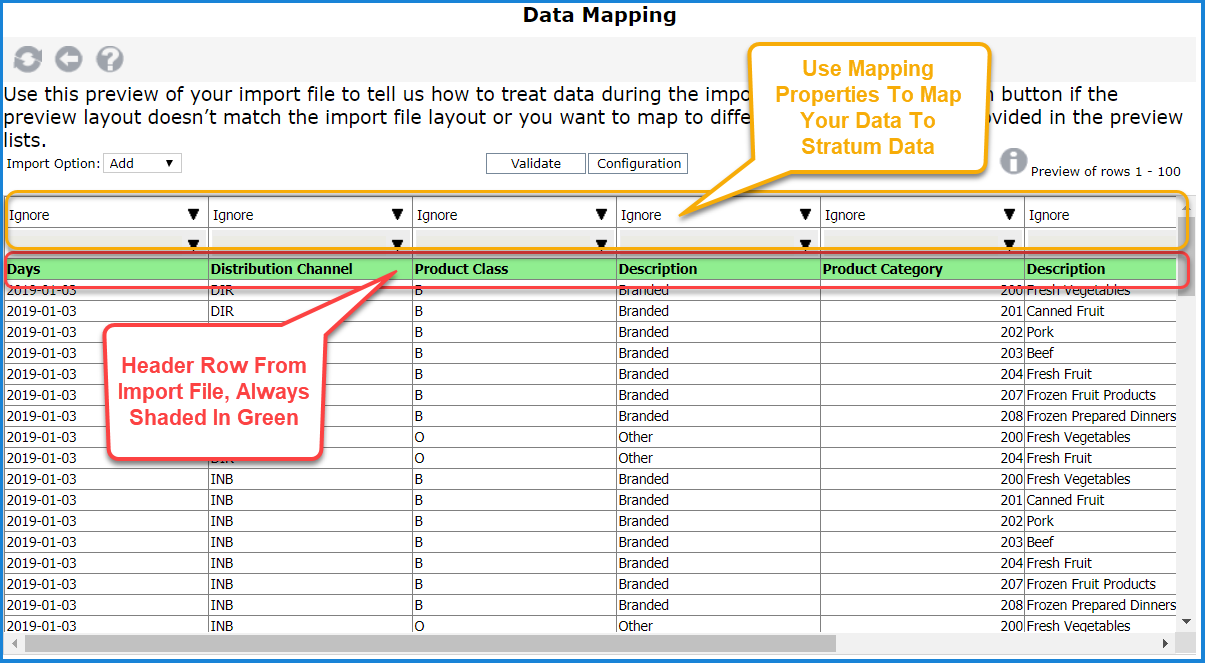Select the Days header cell
This screenshot has height=663, width=1205.
(x=105, y=269)
